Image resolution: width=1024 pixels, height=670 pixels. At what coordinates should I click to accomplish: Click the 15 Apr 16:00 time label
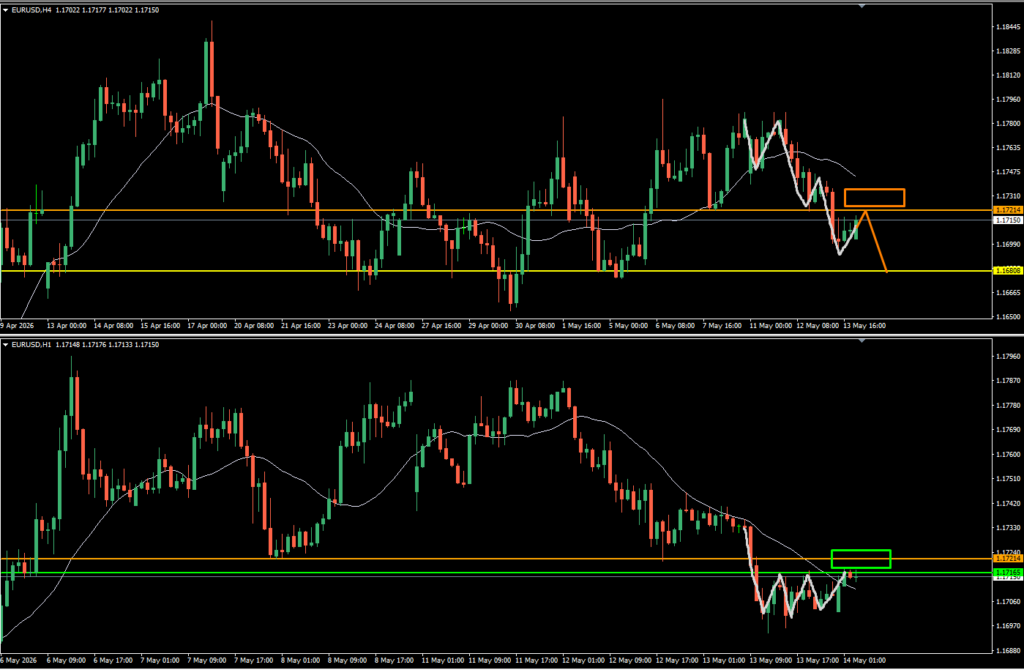click(161, 325)
